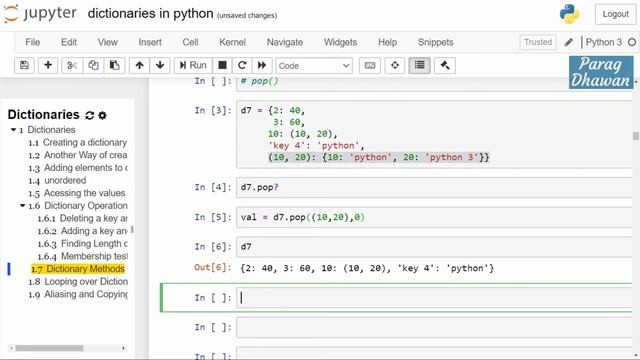Image resolution: width=640 pixels, height=360 pixels.
Task: Move selected cell up arrow
Action: click(x=140, y=65)
